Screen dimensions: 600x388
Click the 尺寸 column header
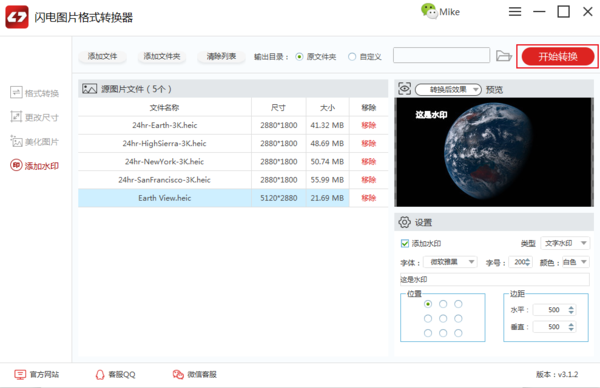[279, 108]
